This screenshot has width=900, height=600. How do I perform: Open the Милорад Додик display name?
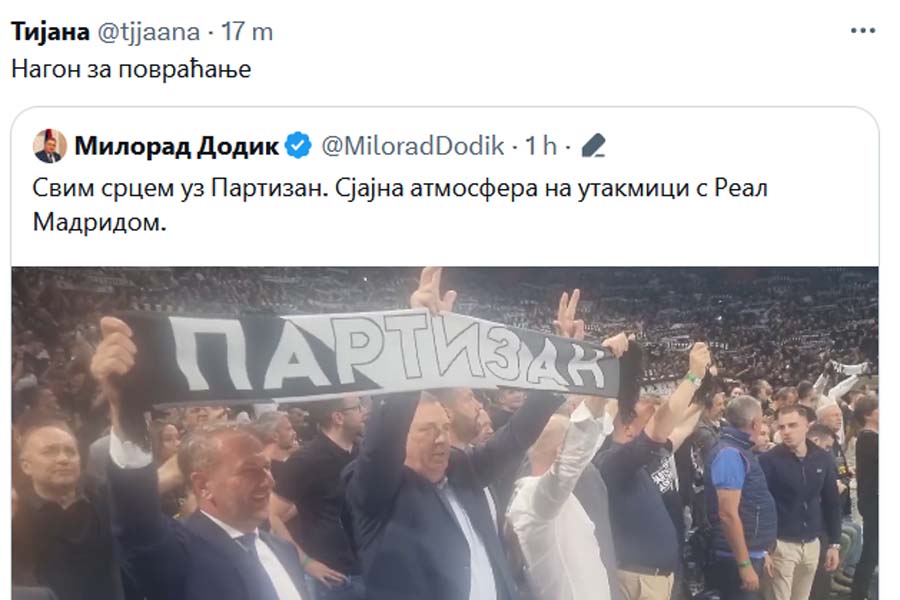[177, 146]
